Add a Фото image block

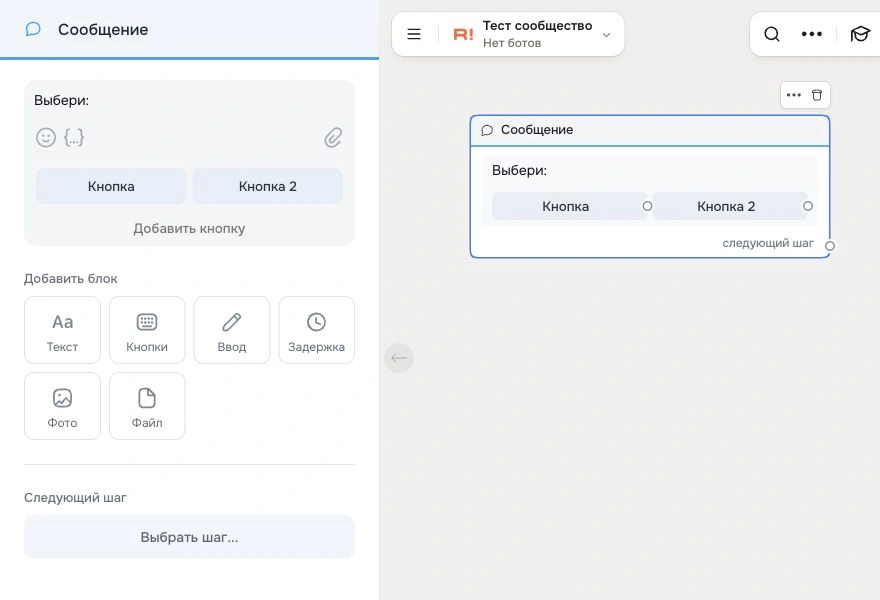(x=62, y=406)
